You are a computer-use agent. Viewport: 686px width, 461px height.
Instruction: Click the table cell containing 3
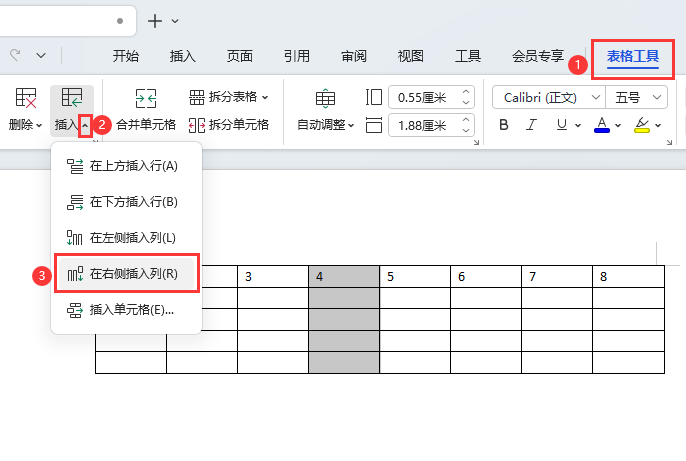tap(273, 276)
